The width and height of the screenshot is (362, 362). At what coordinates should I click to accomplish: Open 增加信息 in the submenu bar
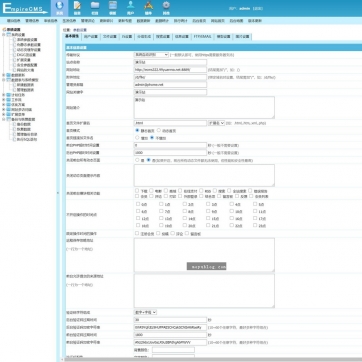[14, 21]
